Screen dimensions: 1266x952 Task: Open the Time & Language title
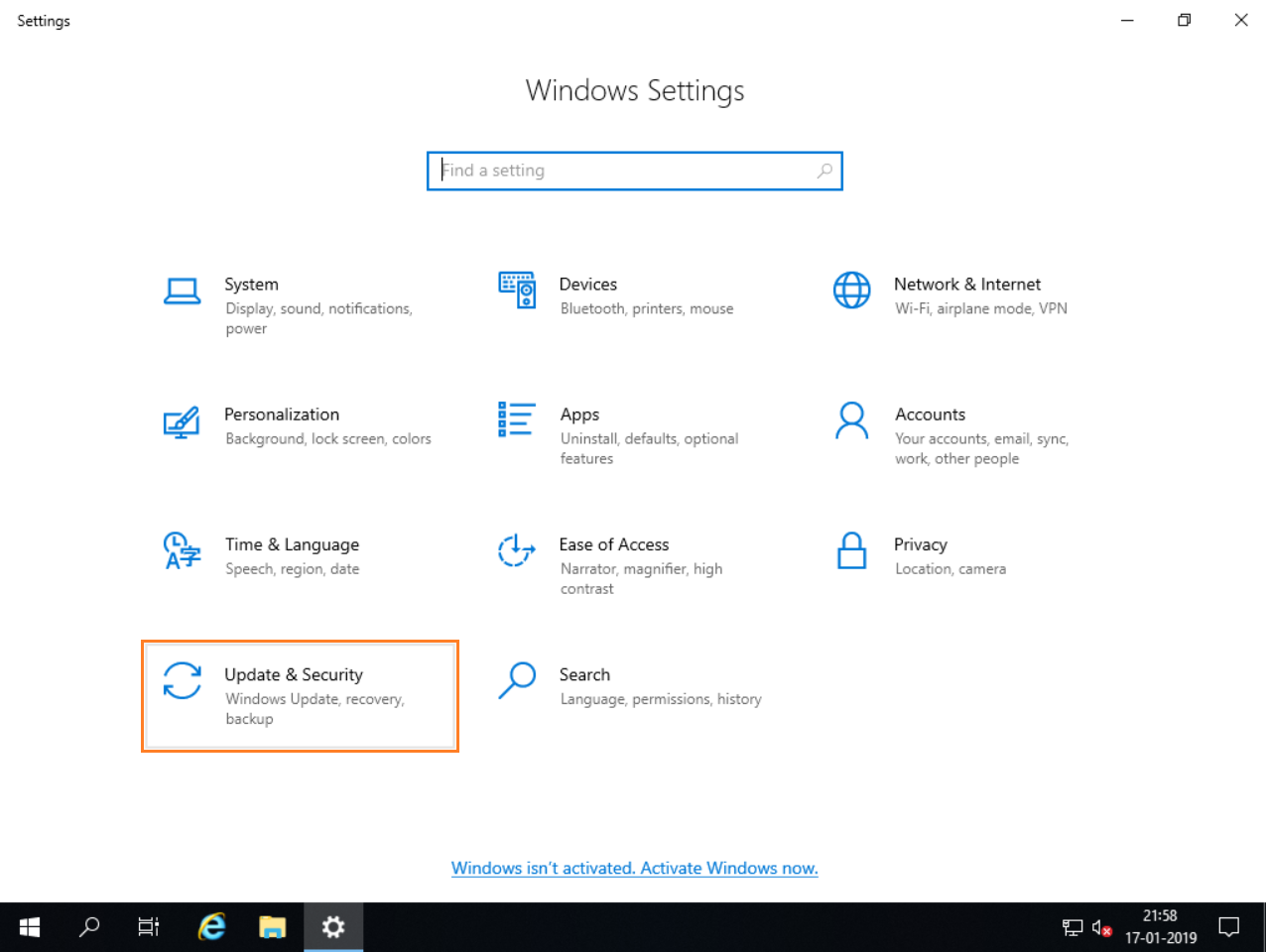(x=292, y=544)
